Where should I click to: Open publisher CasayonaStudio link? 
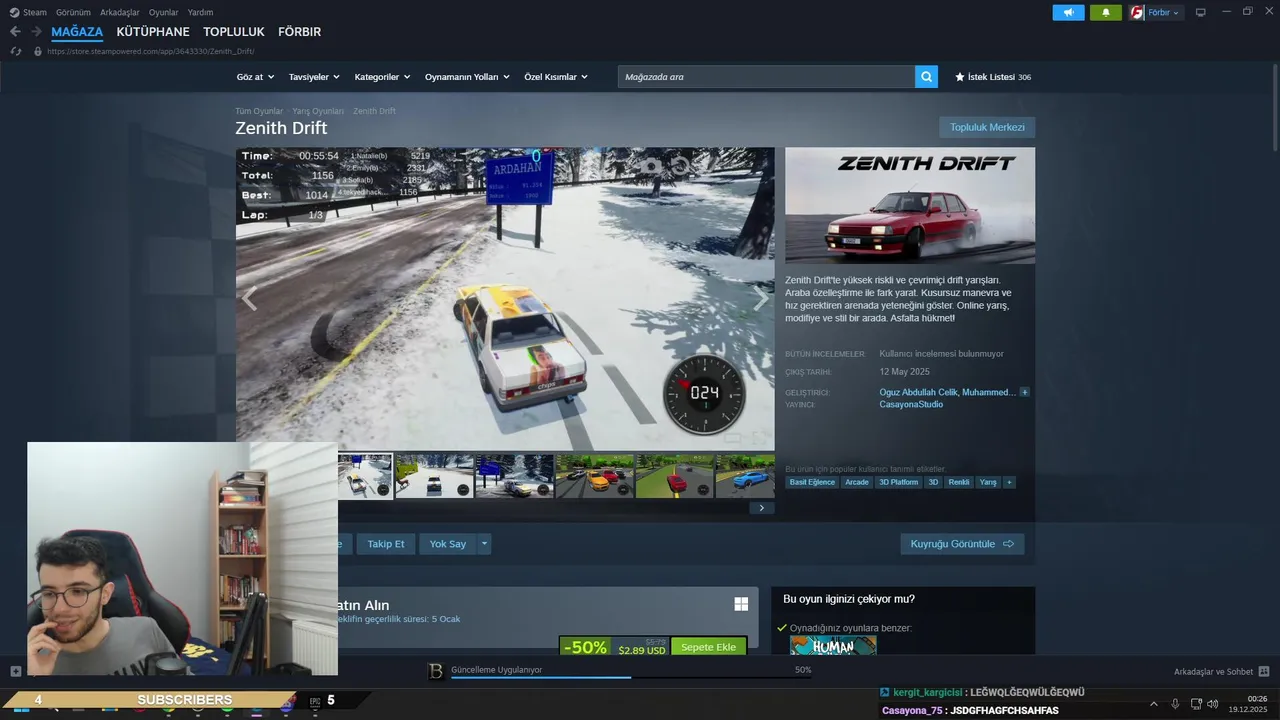(x=911, y=405)
